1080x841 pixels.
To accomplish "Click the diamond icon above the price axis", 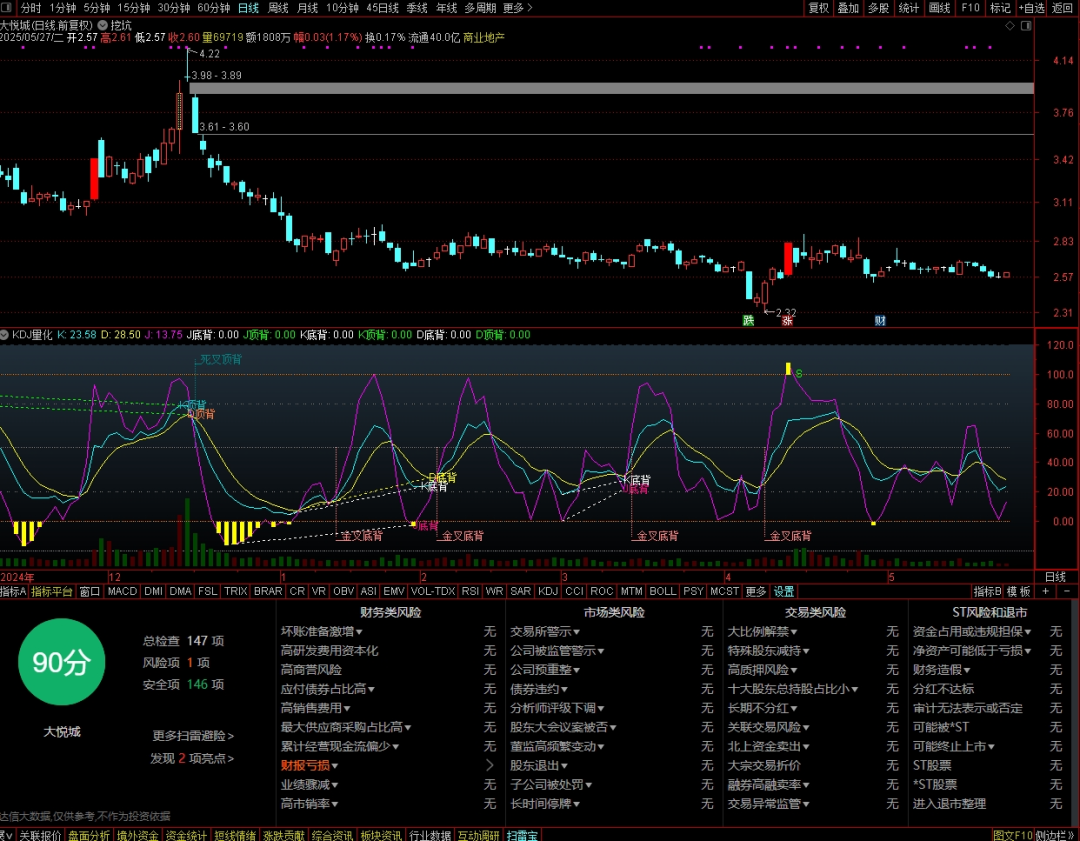I will [x=1010, y=25].
